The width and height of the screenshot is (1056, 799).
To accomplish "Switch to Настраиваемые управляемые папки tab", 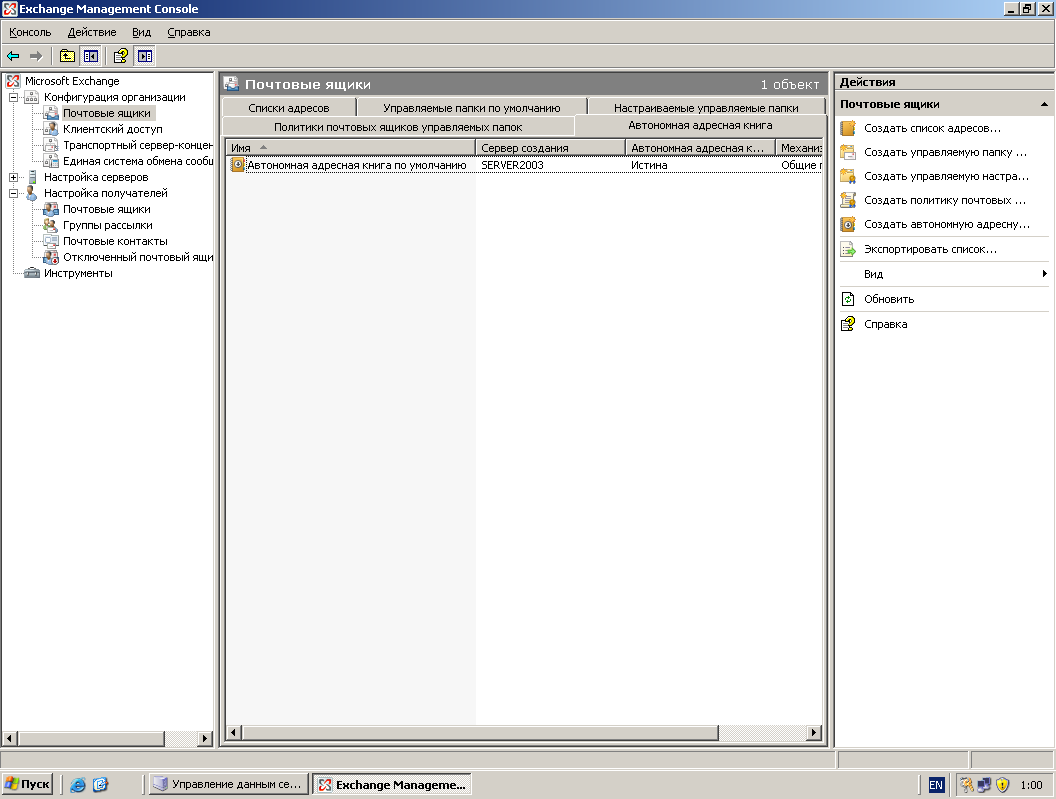I will tap(706, 108).
